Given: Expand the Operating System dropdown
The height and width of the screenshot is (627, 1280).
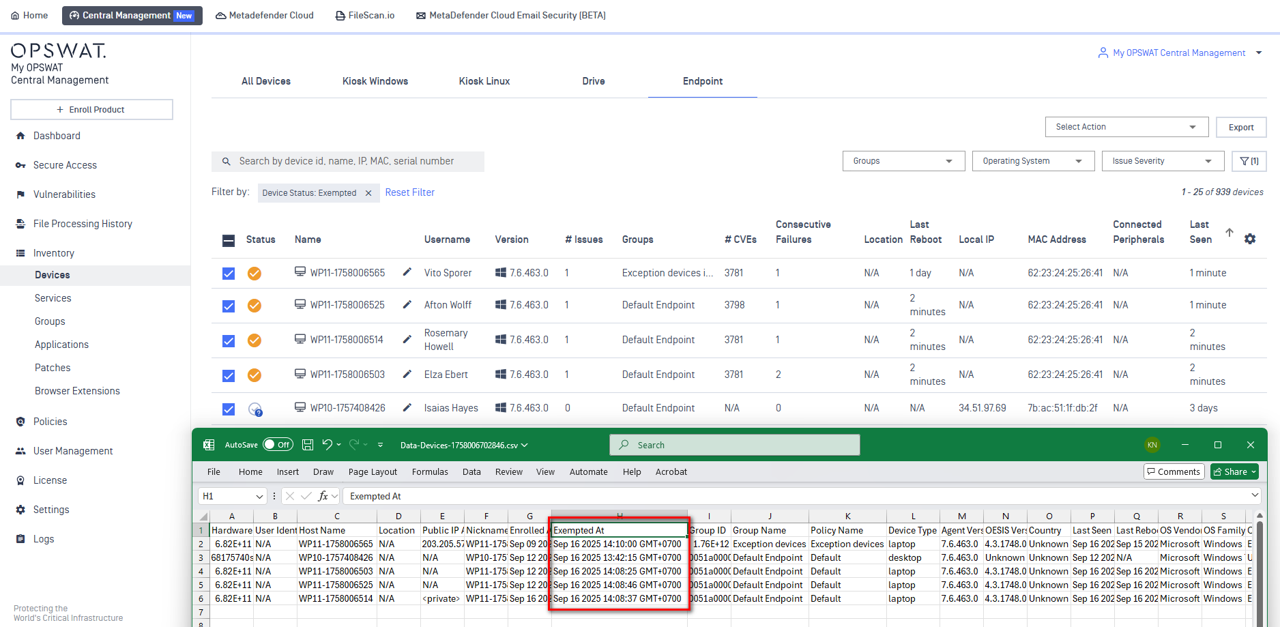Looking at the screenshot, I should click(x=1032, y=161).
